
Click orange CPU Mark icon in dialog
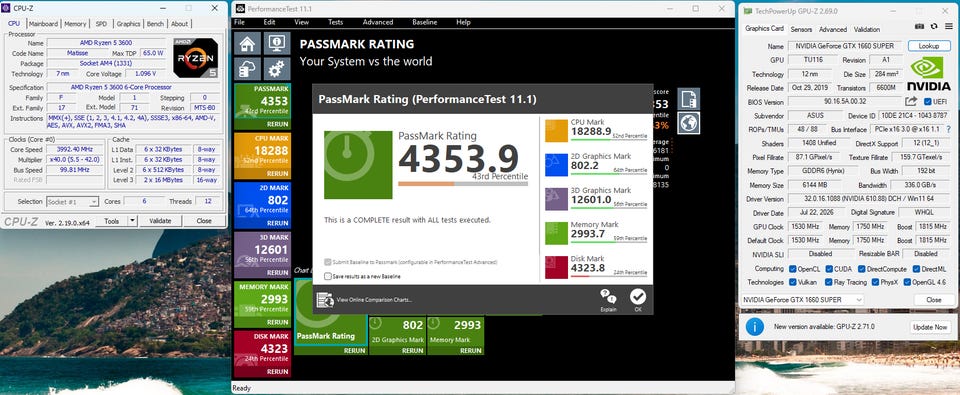point(556,130)
